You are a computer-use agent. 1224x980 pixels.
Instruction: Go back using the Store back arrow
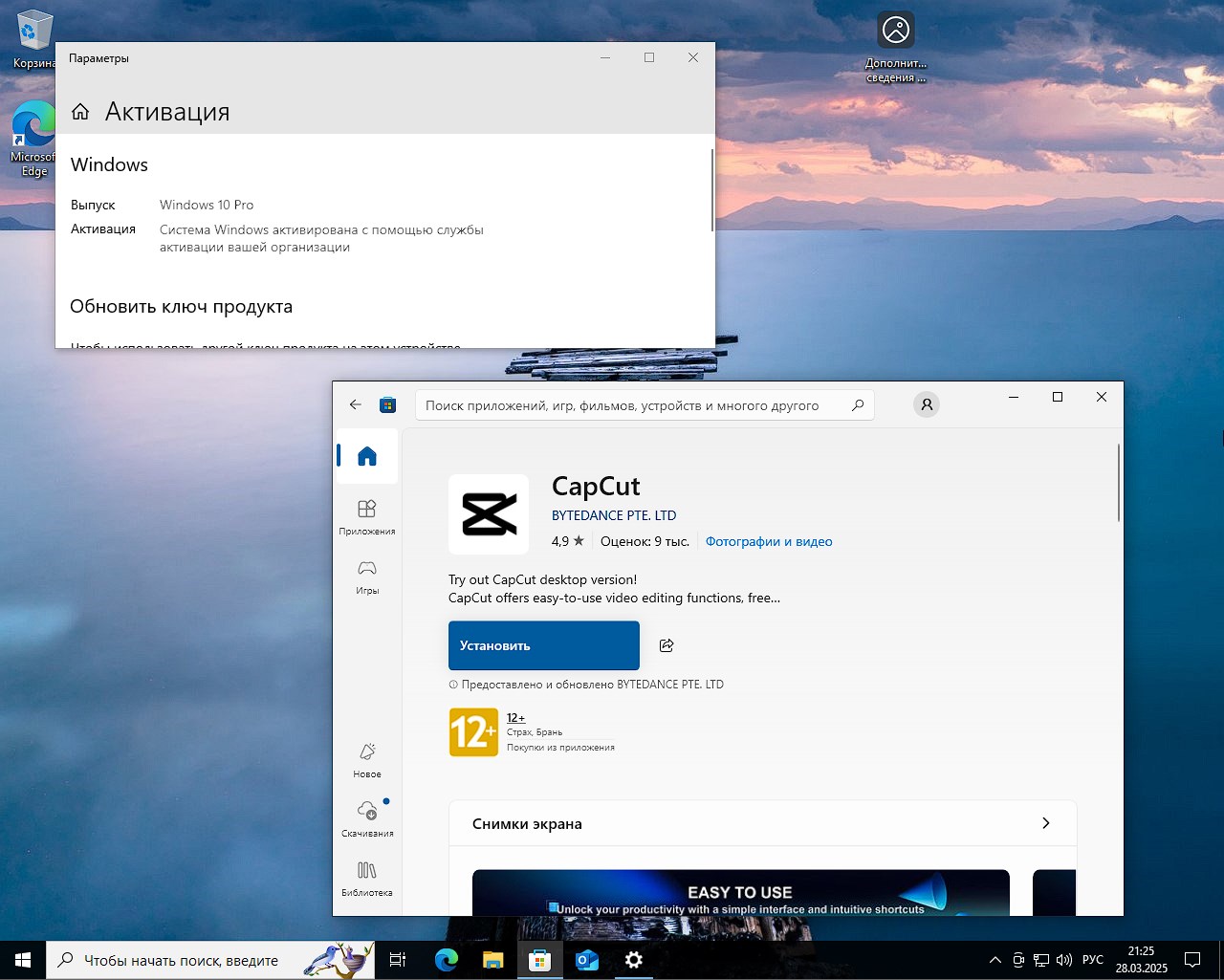(356, 404)
